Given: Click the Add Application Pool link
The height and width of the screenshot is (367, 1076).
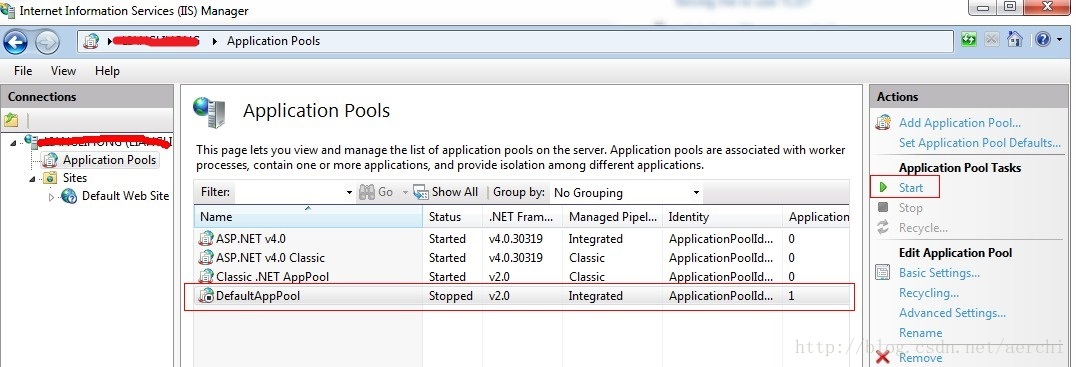Looking at the screenshot, I should (959, 123).
